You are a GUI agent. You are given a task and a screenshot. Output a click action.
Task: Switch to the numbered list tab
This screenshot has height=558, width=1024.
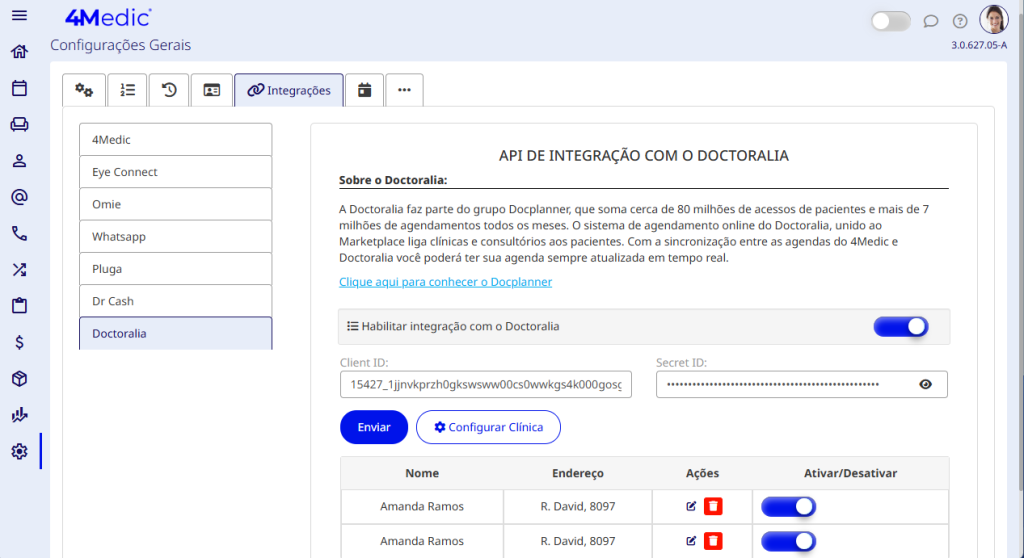(127, 90)
